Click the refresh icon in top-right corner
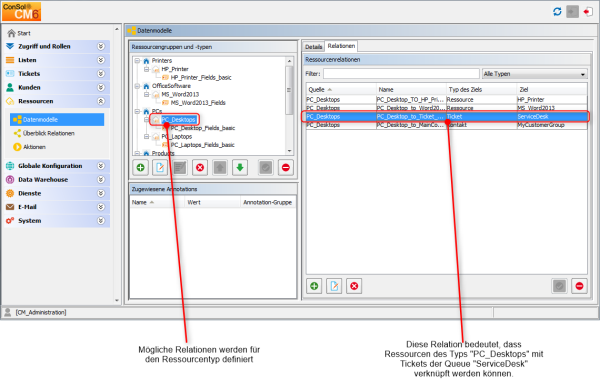 pos(557,11)
